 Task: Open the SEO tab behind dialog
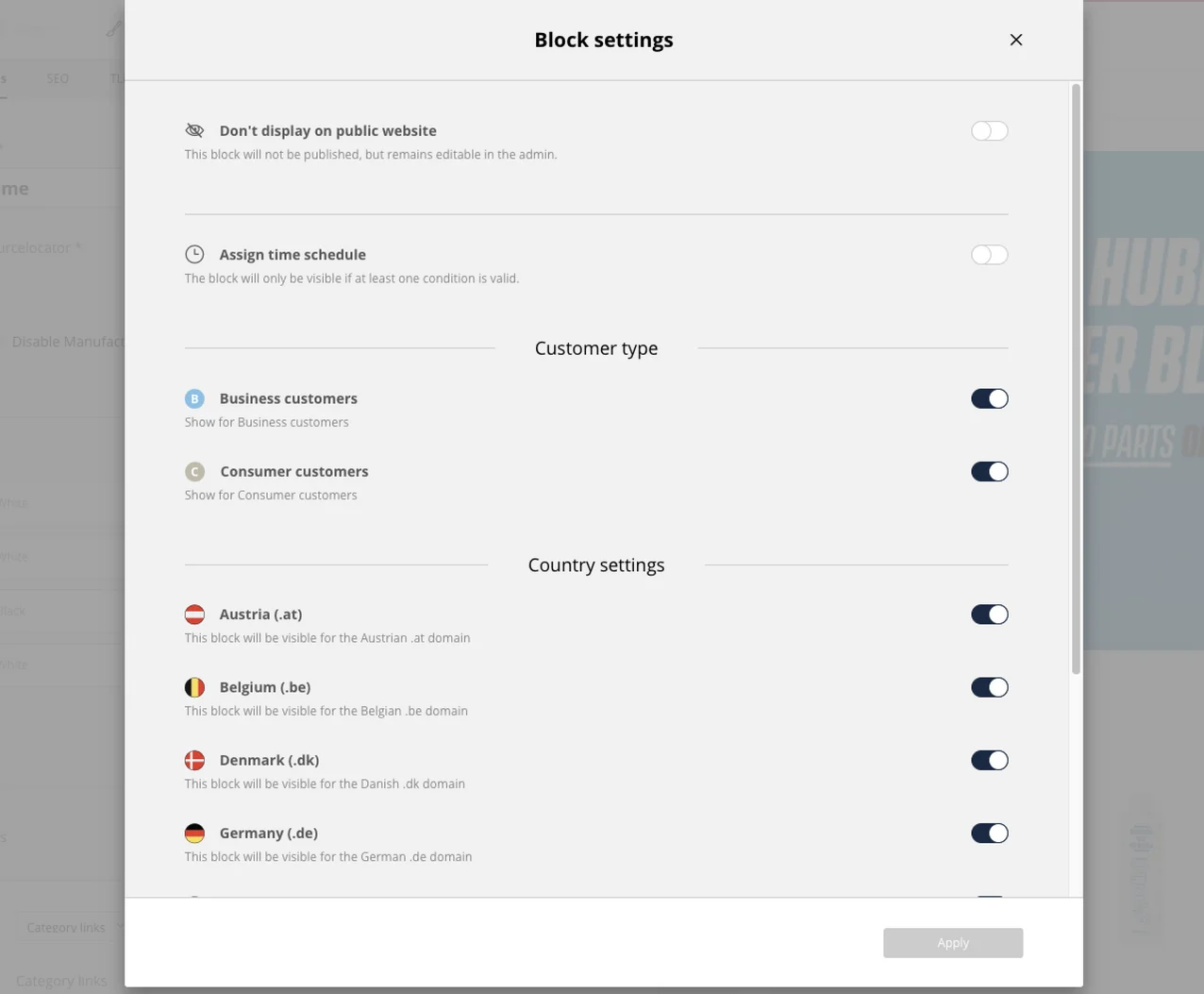[58, 78]
